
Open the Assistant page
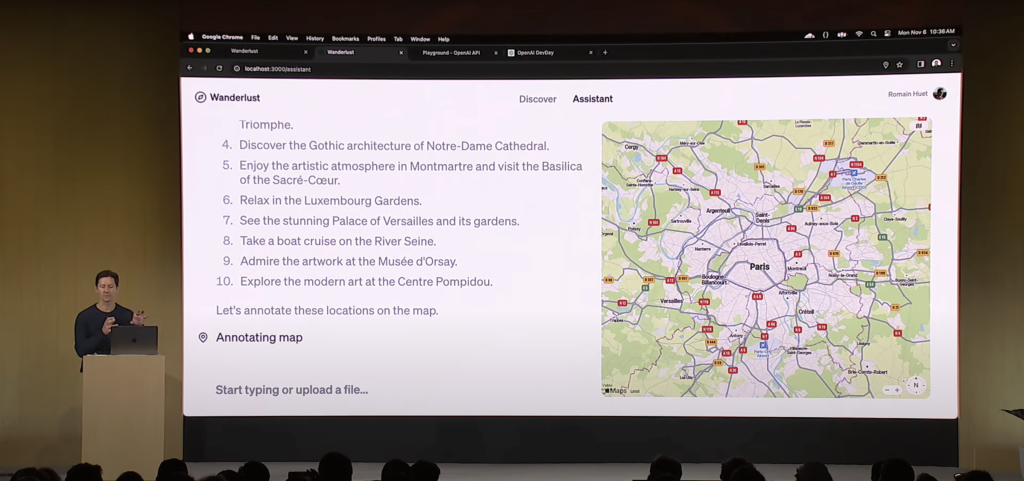point(592,99)
